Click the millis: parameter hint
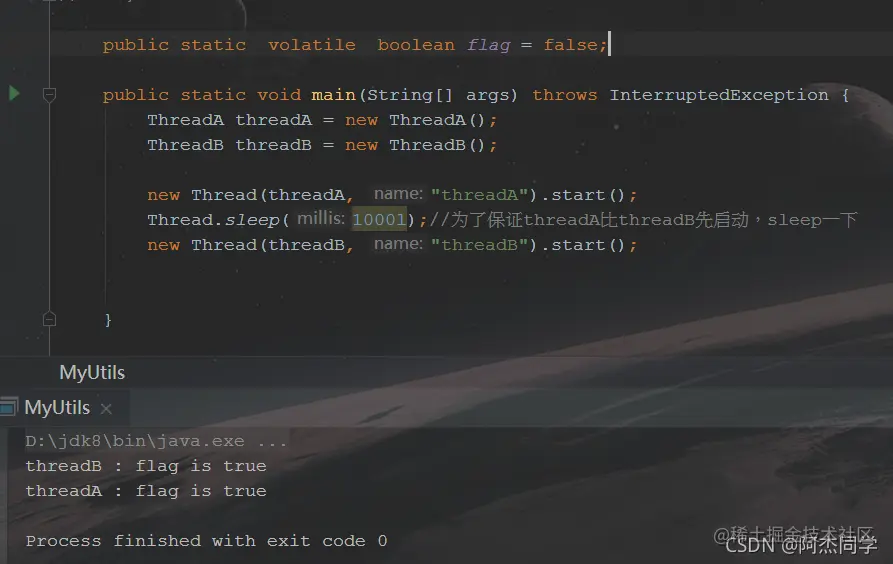893x564 pixels. (x=321, y=218)
